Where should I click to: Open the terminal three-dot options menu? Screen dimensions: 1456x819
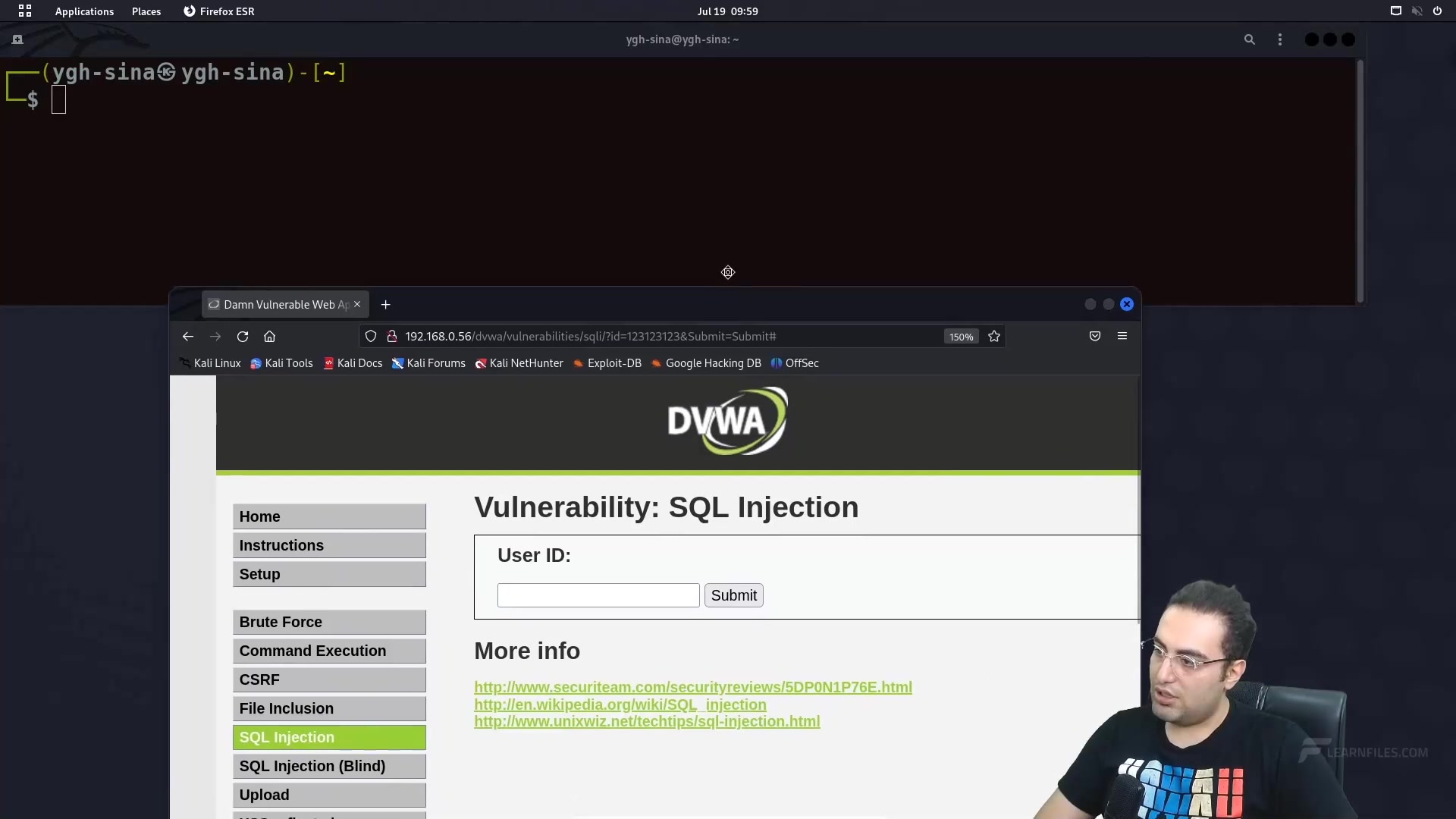pyautogui.click(x=1280, y=39)
